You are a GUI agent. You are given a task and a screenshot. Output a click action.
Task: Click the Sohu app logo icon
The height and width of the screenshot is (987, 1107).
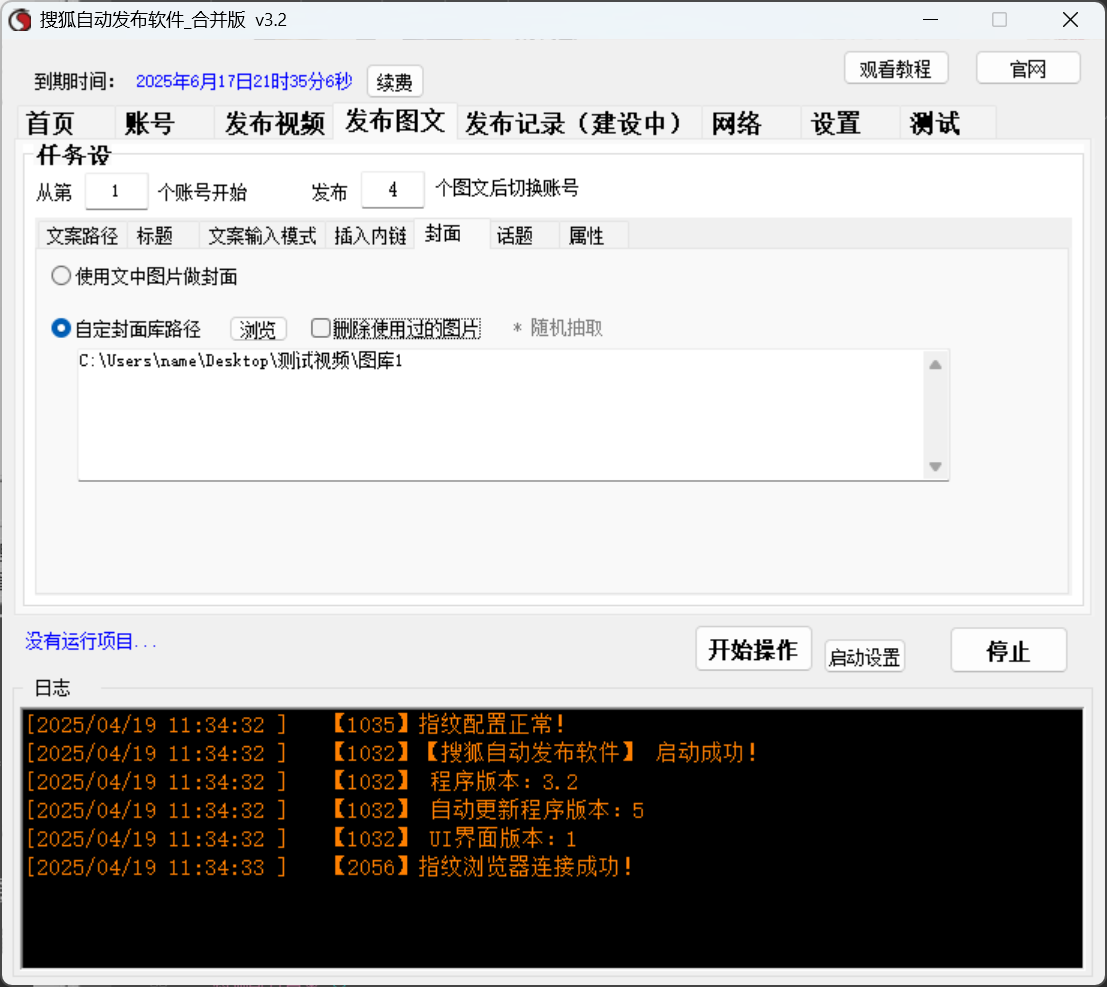pos(20,20)
